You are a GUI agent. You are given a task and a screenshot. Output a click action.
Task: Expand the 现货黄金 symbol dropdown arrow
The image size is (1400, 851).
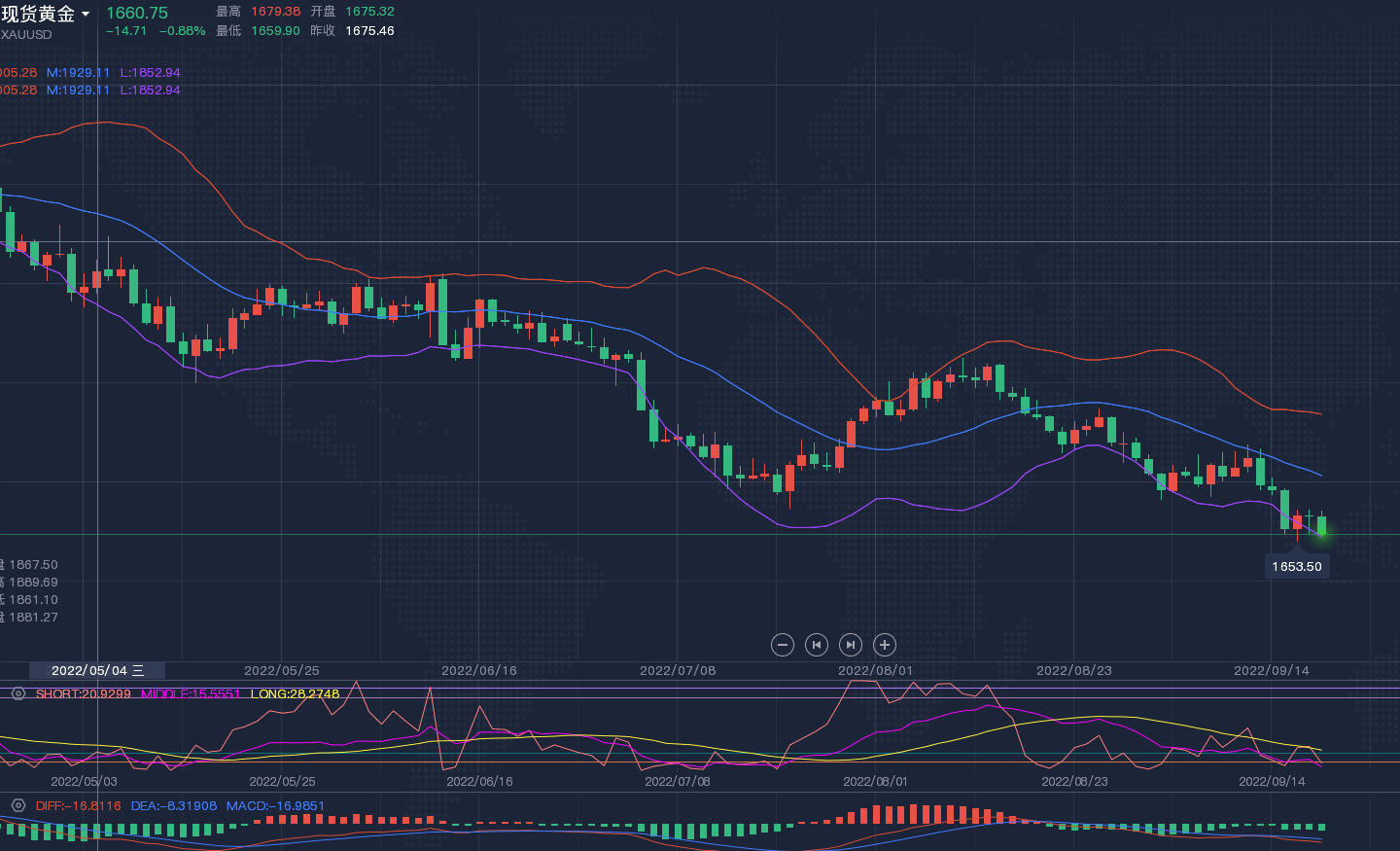coord(86,15)
